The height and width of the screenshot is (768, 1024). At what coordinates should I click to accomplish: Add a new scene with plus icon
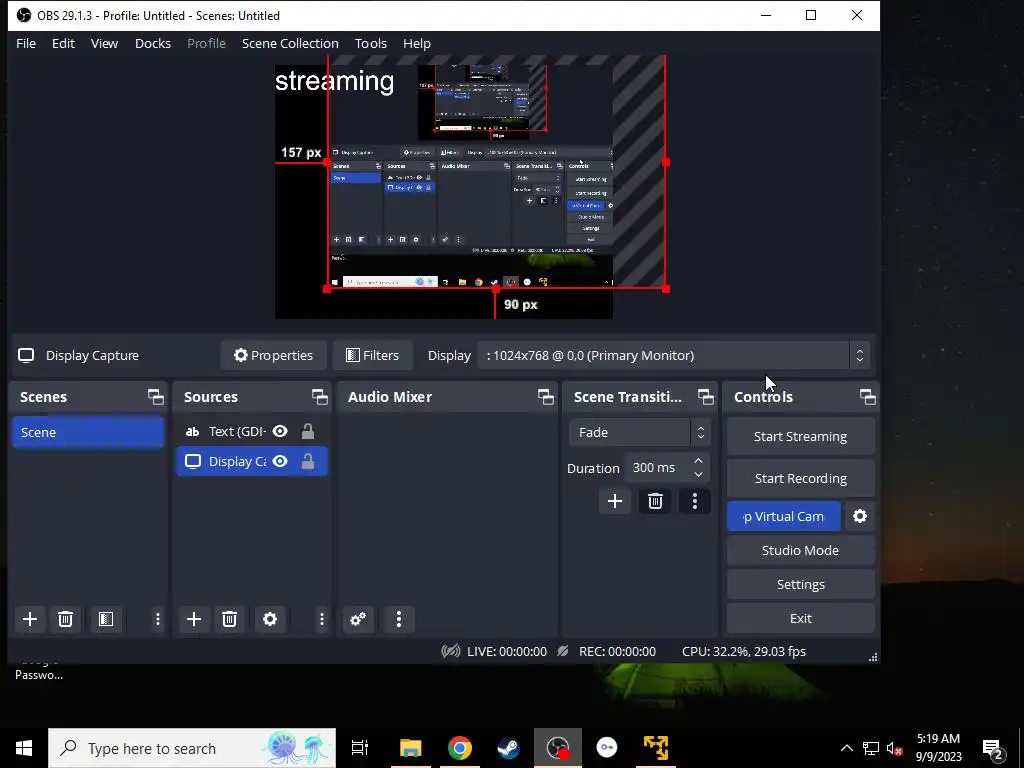point(30,619)
